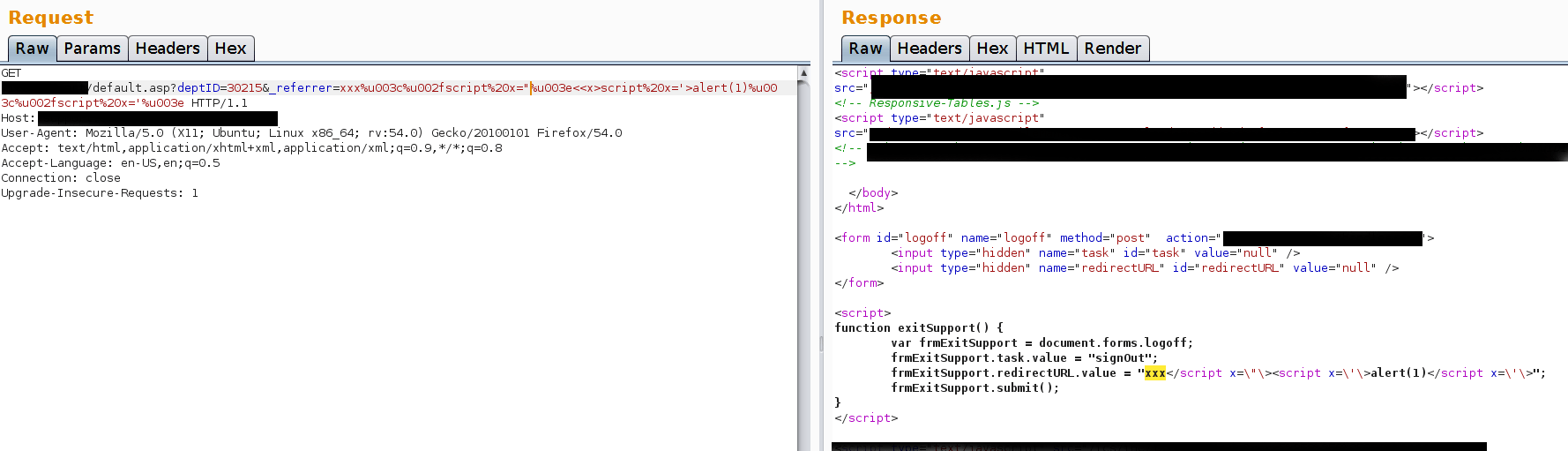Click the Connection: close header
This screenshot has width=1568, height=451.
(x=61, y=178)
